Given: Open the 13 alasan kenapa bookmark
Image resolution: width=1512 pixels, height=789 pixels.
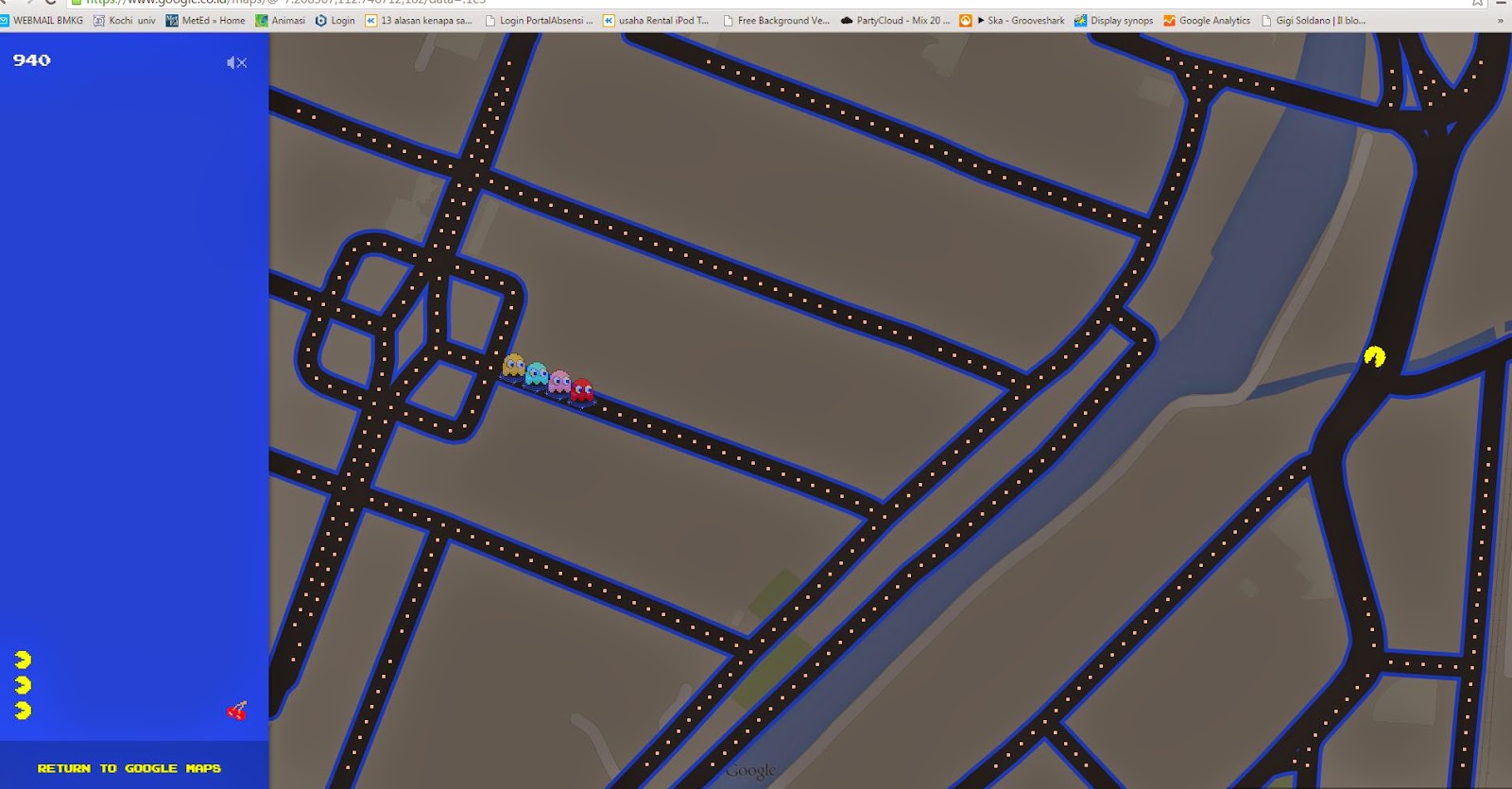Looking at the screenshot, I should pos(419,20).
